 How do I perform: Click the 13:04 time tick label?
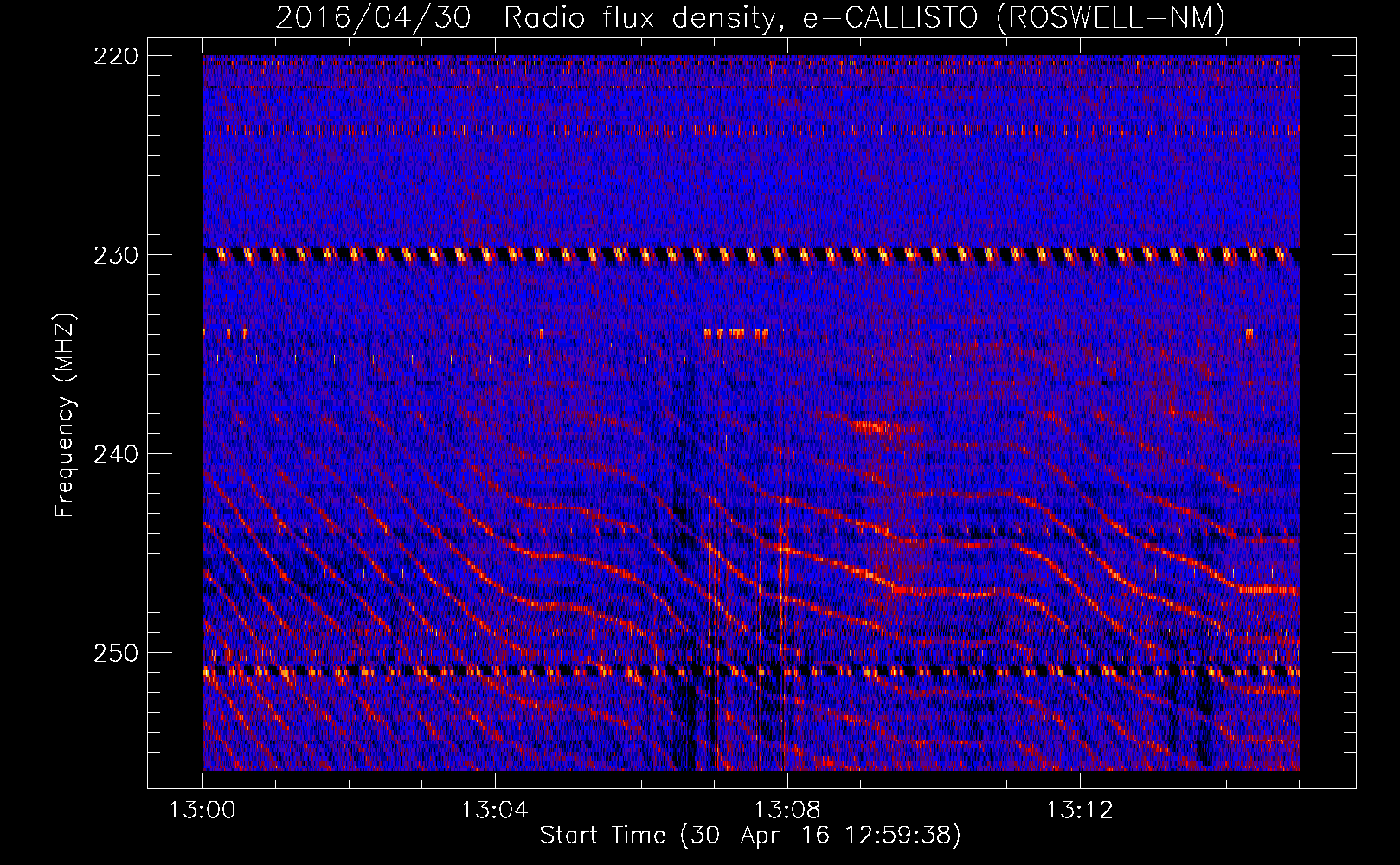click(494, 811)
